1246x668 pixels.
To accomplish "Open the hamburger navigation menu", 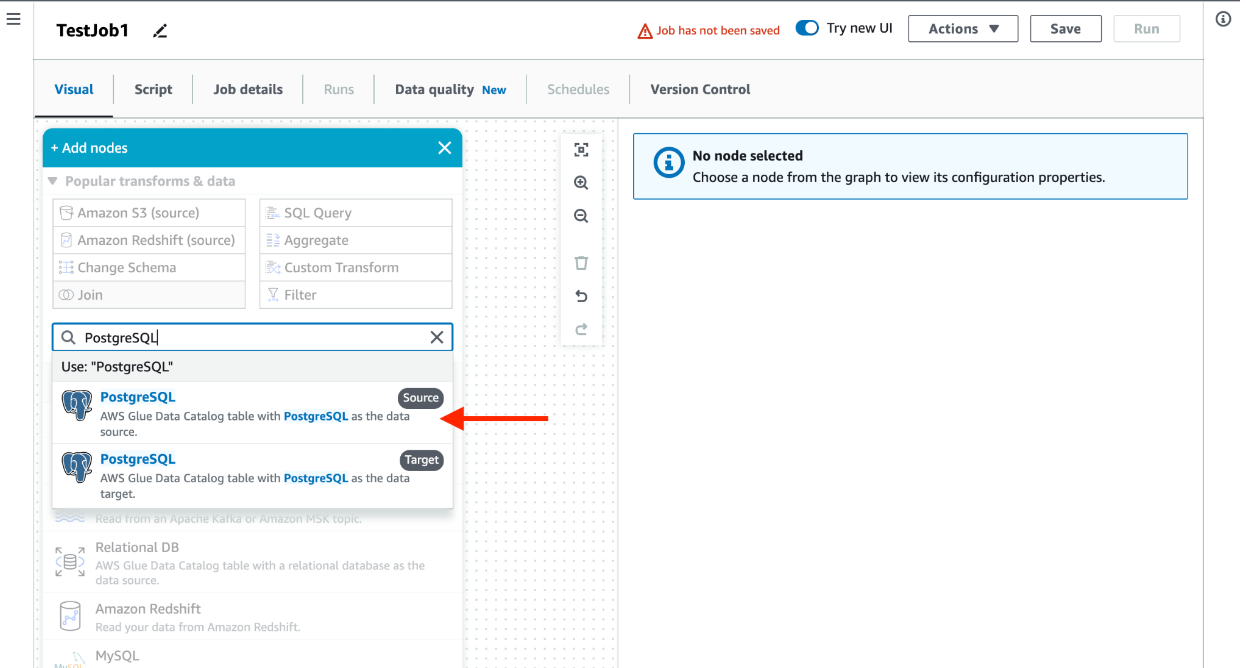I will pos(14,19).
